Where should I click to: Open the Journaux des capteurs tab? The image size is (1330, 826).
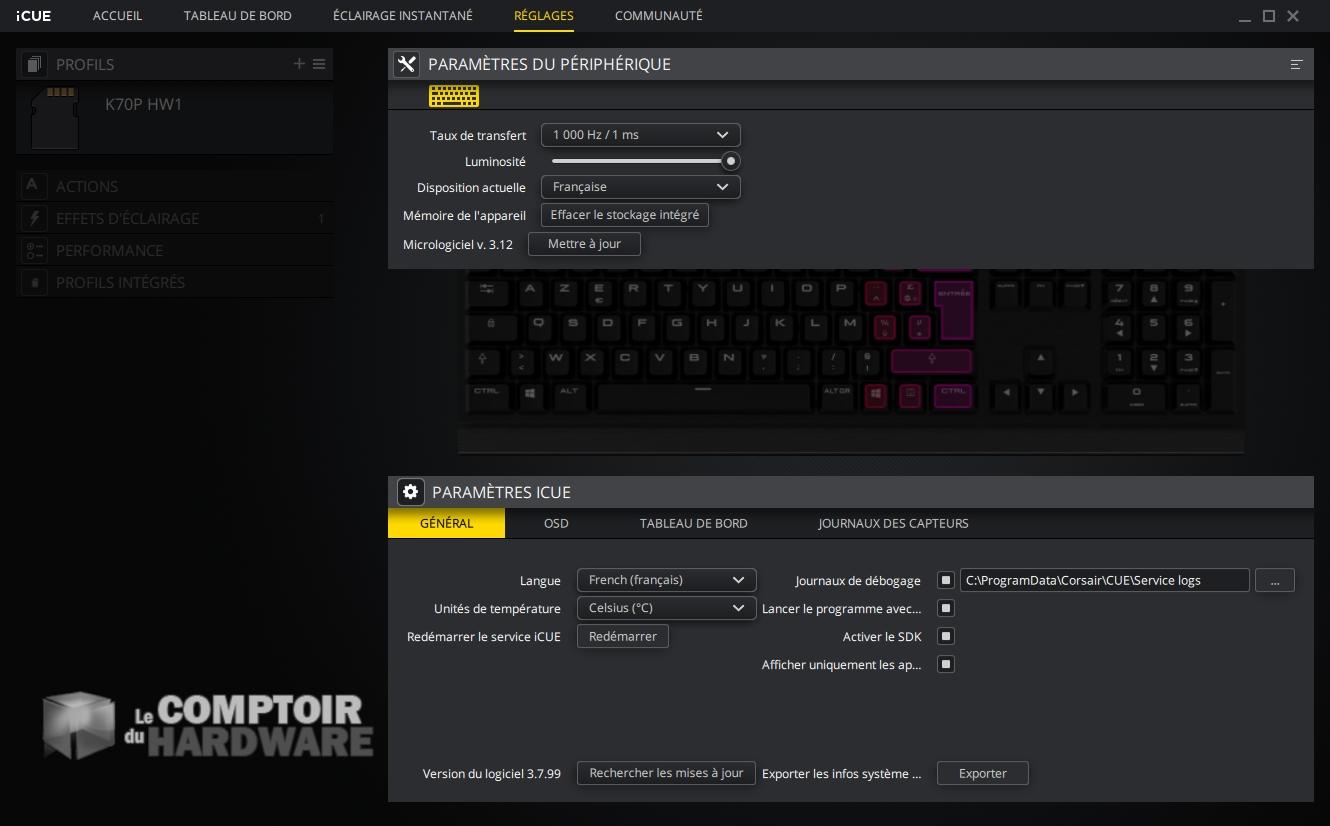(893, 523)
